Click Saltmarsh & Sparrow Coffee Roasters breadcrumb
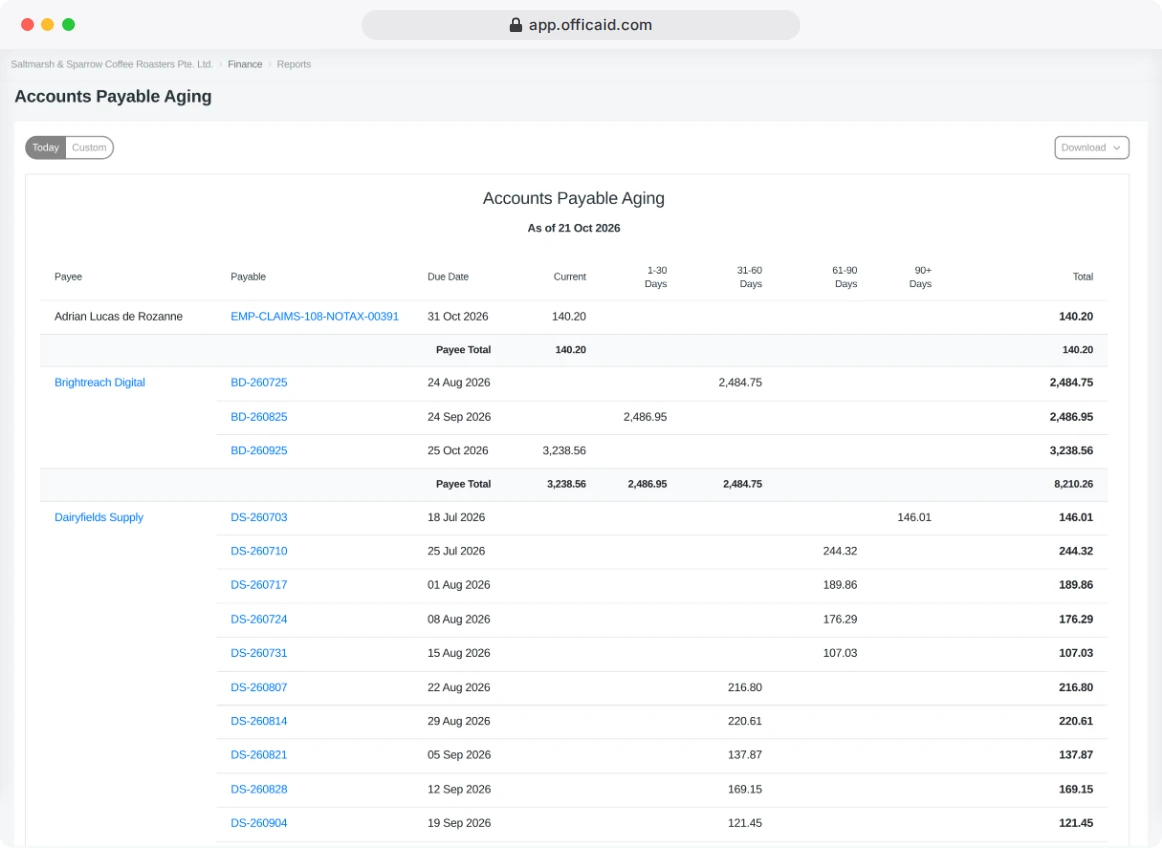 click(x=111, y=64)
